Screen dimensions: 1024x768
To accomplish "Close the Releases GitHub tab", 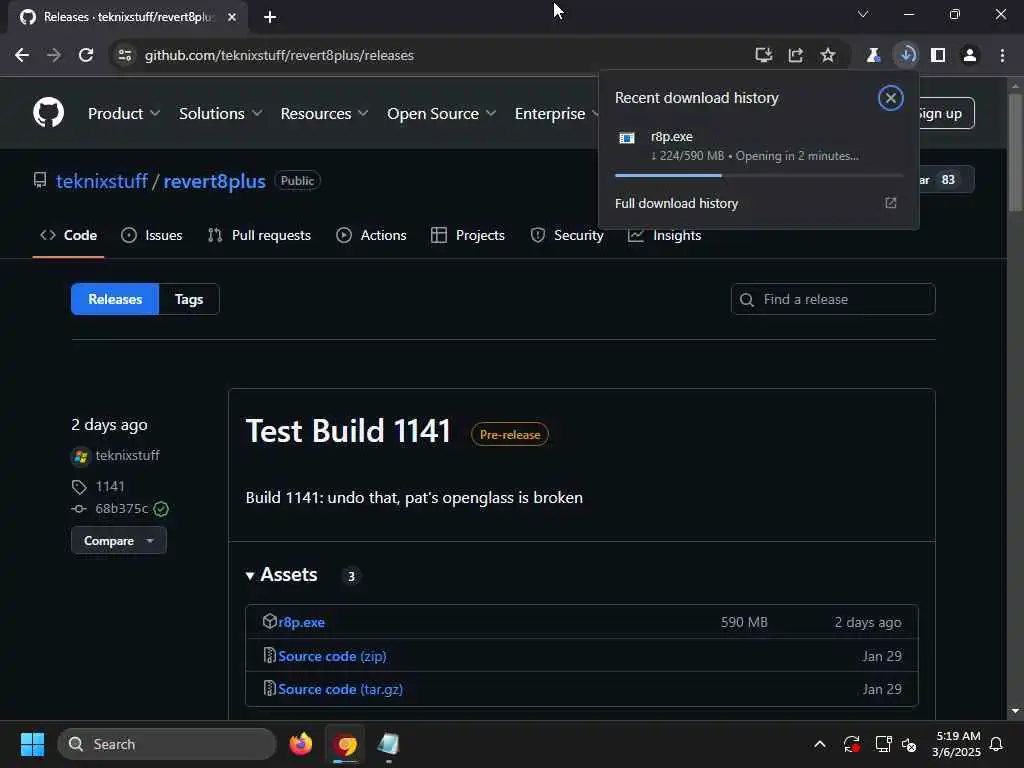I will (232, 17).
